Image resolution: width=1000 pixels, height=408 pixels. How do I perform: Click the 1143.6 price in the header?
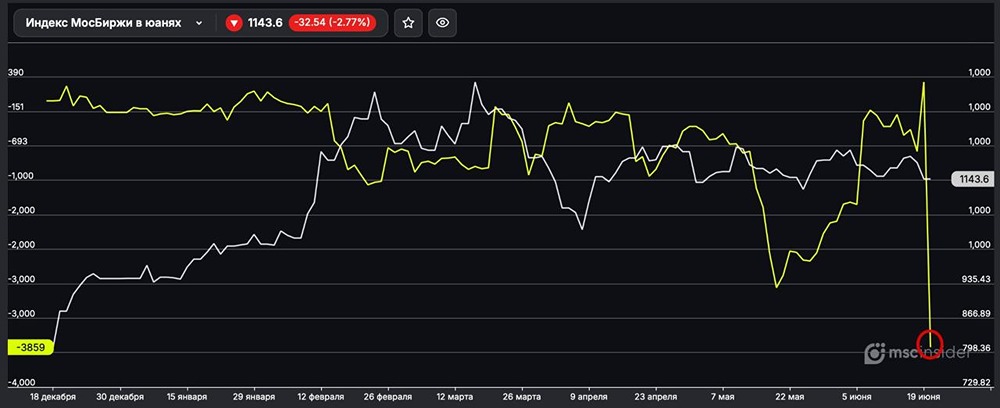tap(265, 22)
